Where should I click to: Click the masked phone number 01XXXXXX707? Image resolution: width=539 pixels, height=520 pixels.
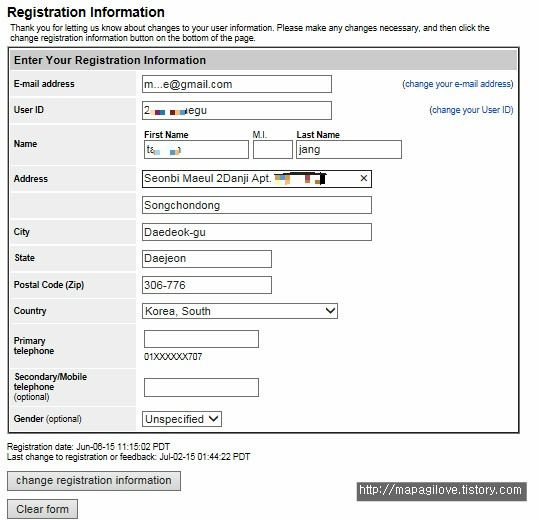click(x=173, y=357)
